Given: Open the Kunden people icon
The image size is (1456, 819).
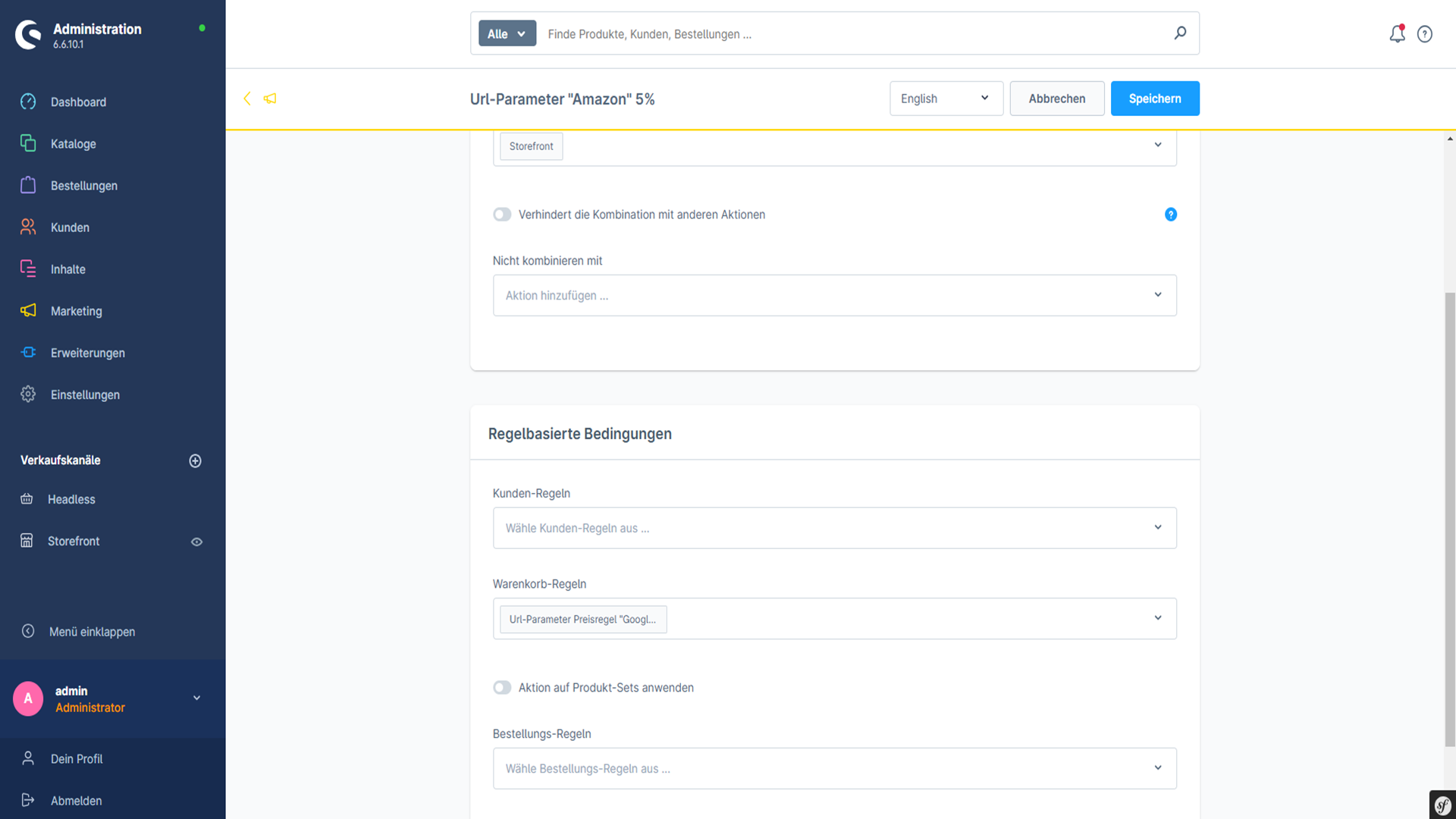Looking at the screenshot, I should coord(28,227).
